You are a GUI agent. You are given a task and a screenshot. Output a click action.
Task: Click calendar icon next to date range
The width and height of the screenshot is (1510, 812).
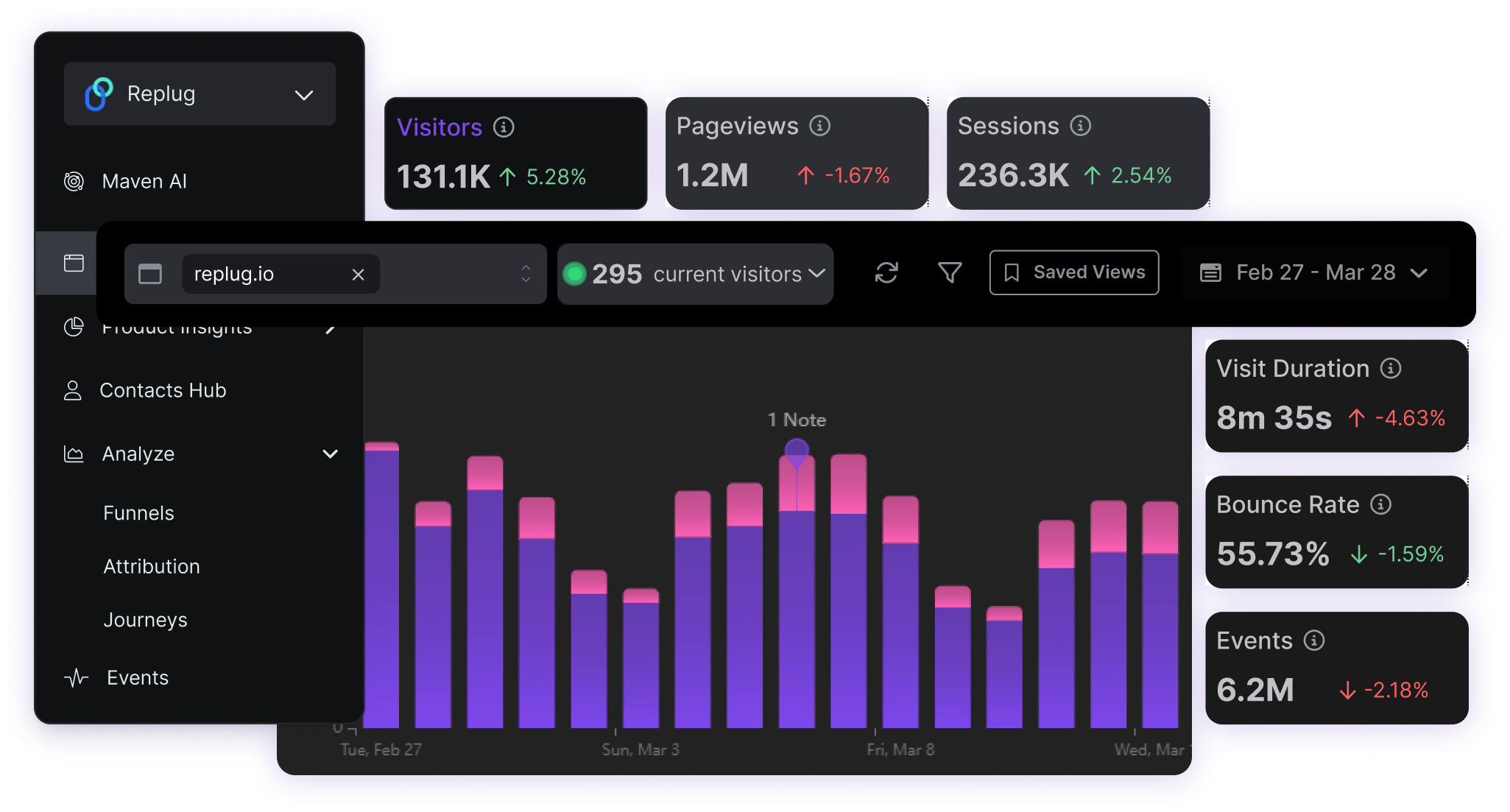pos(1210,273)
